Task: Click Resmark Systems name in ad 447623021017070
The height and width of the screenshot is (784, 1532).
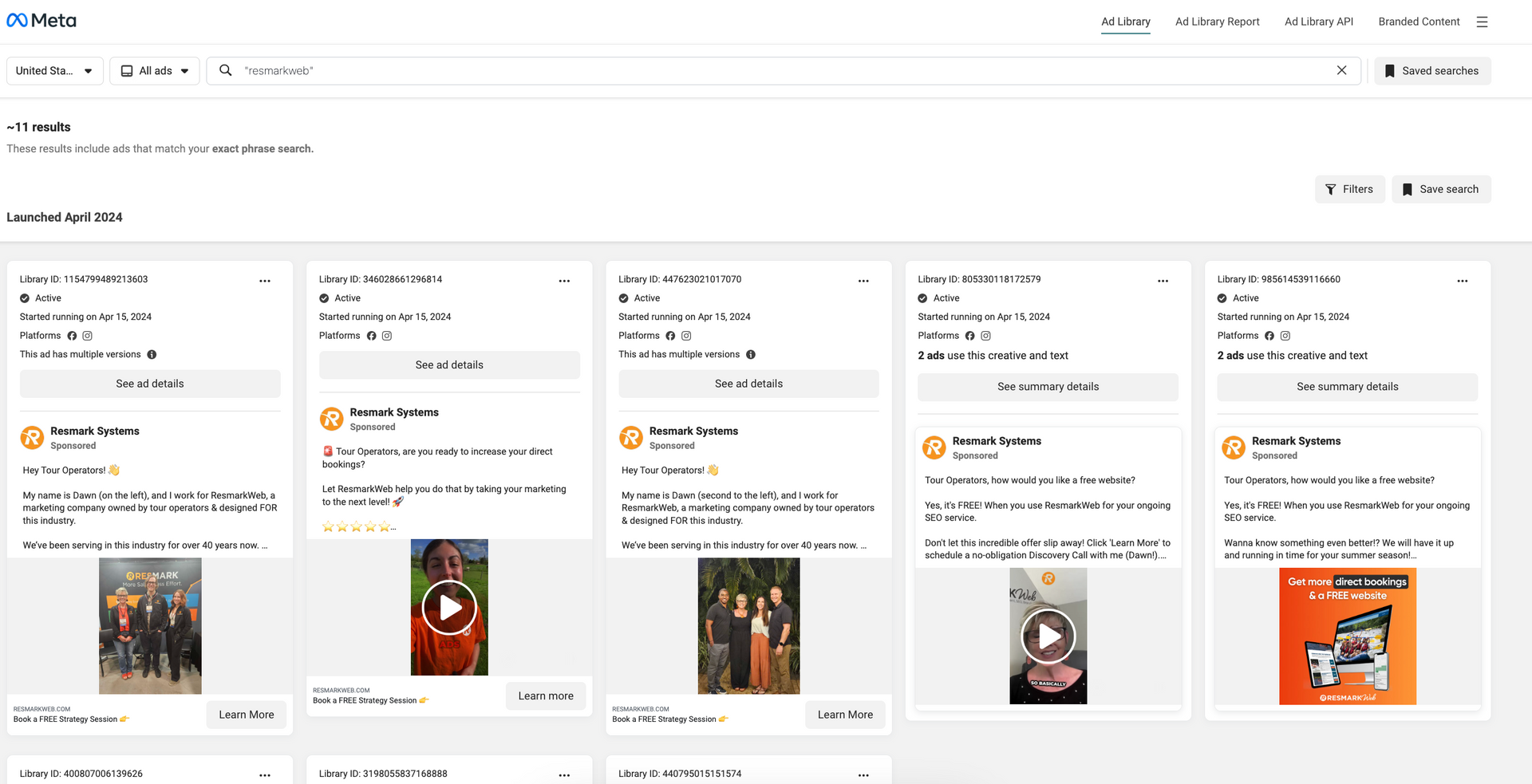Action: point(693,431)
